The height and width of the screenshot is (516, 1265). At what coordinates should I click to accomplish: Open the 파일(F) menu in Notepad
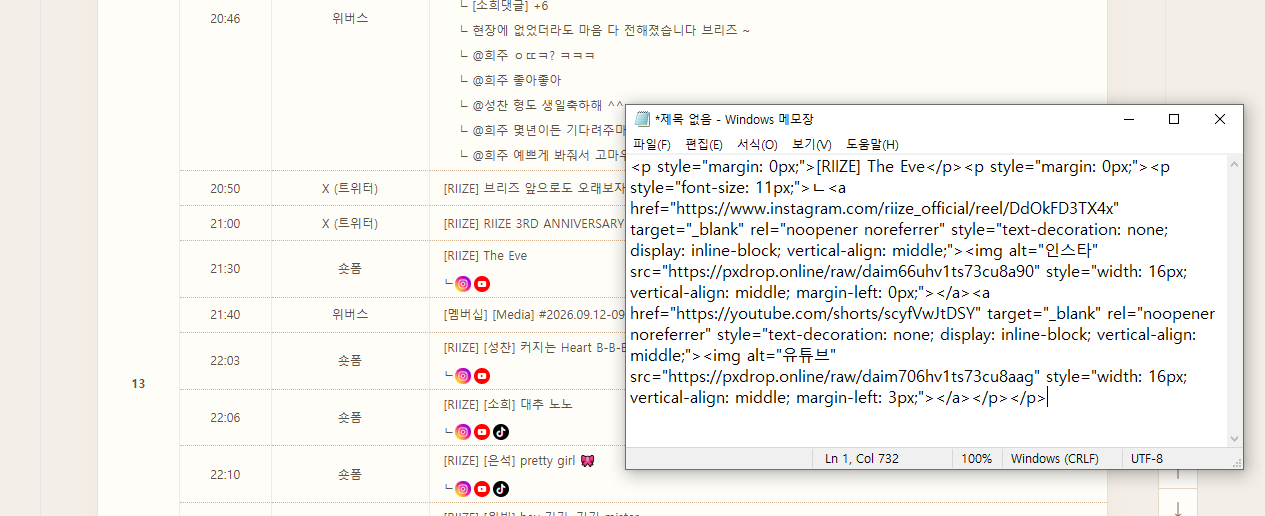pos(652,145)
